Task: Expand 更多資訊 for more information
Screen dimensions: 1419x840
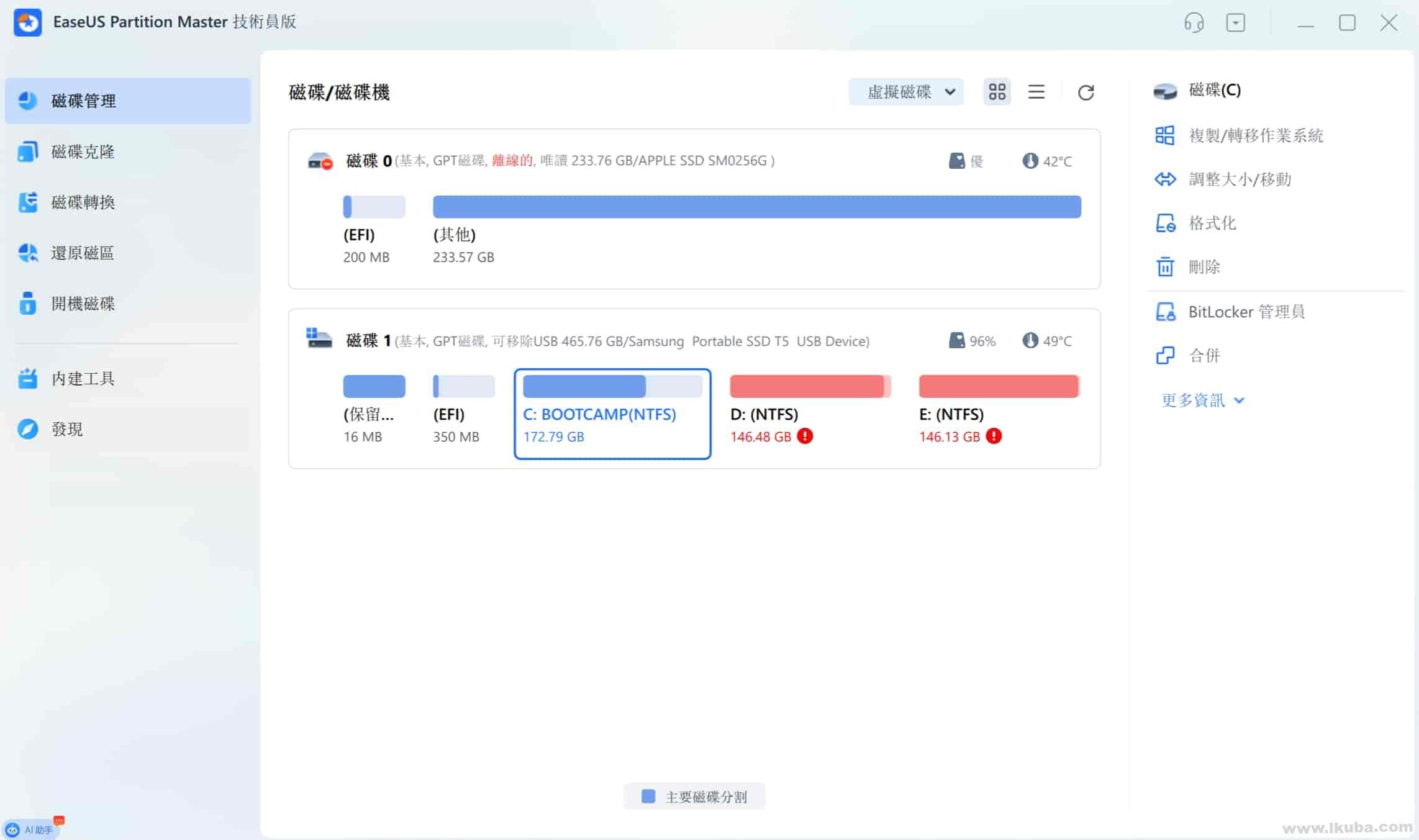Action: pos(1202,400)
